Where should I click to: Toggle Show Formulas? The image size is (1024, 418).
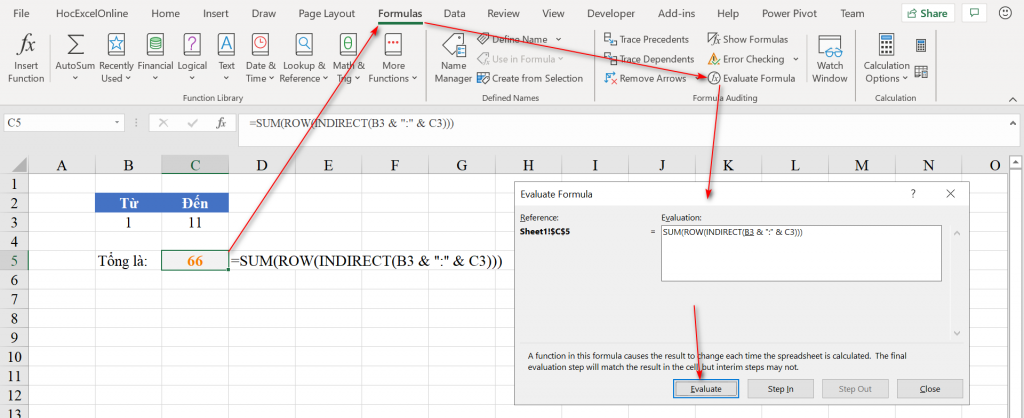(748, 39)
